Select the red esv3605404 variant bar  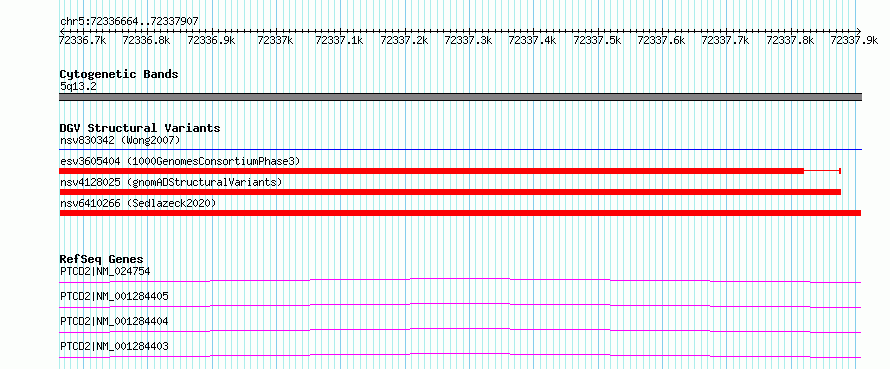[431, 171]
